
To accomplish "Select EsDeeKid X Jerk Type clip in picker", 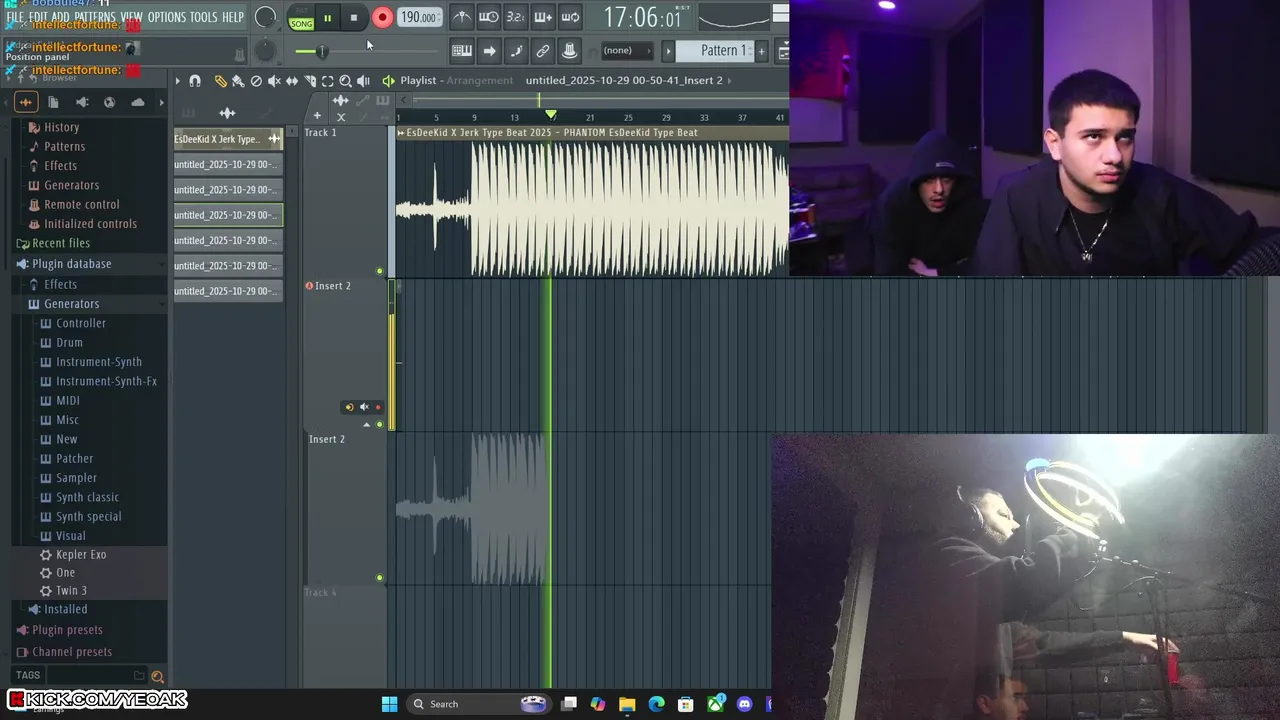I will click(x=228, y=139).
